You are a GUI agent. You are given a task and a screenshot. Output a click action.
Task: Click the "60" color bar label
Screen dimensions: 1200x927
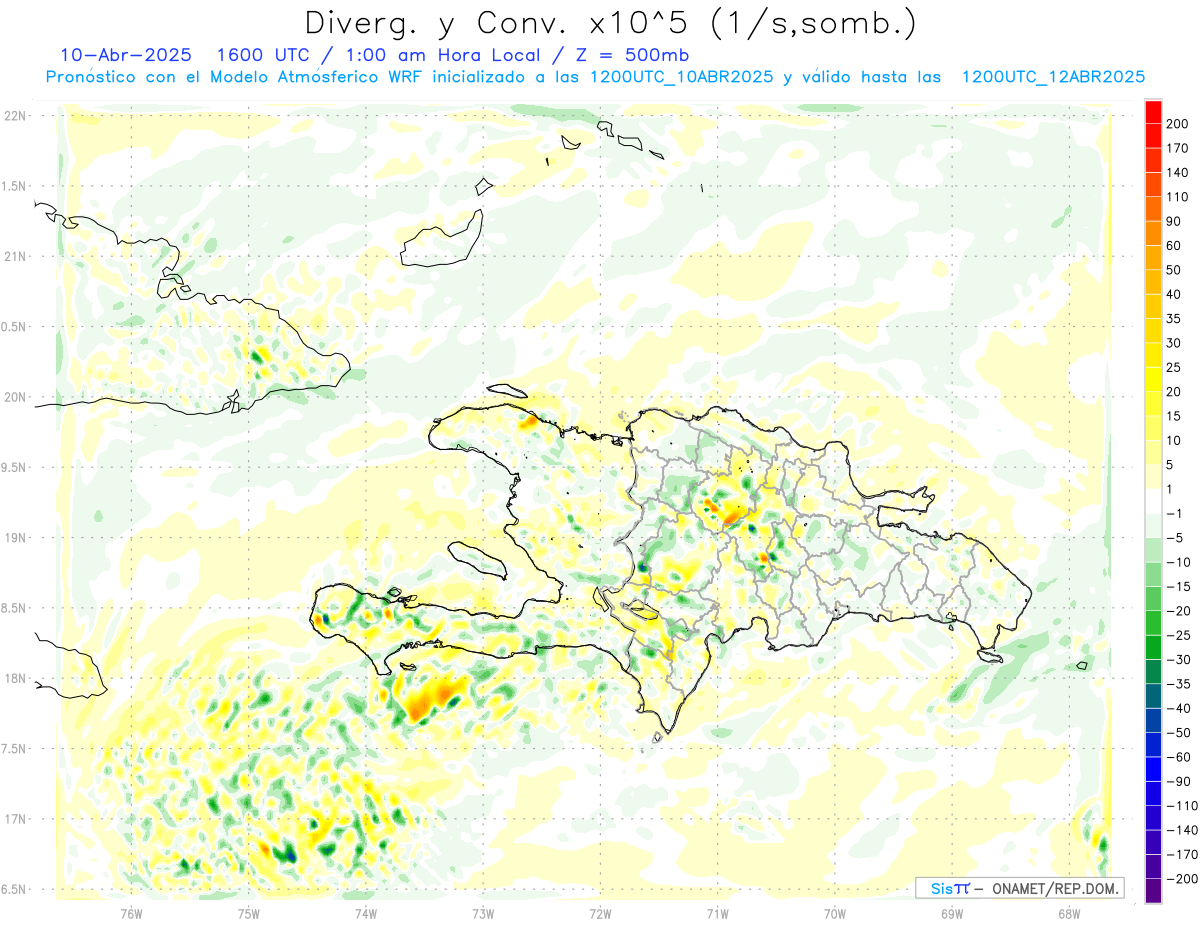coord(1174,246)
